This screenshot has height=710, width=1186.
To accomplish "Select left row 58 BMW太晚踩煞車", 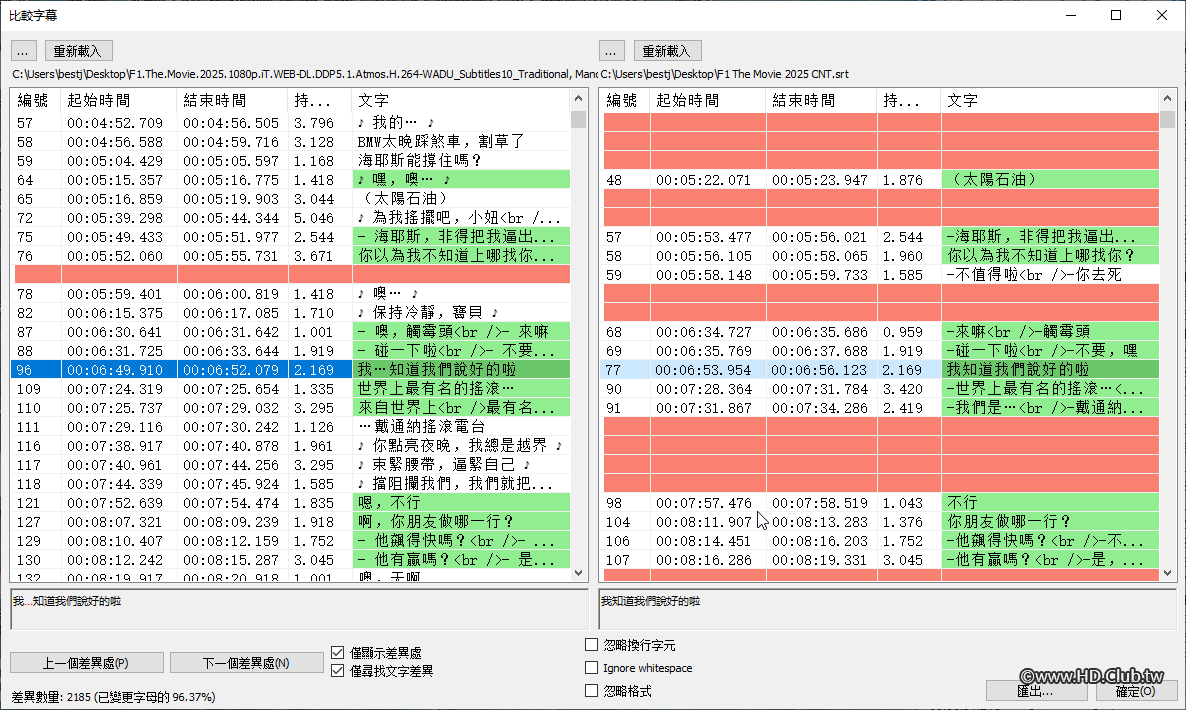I will [290, 141].
